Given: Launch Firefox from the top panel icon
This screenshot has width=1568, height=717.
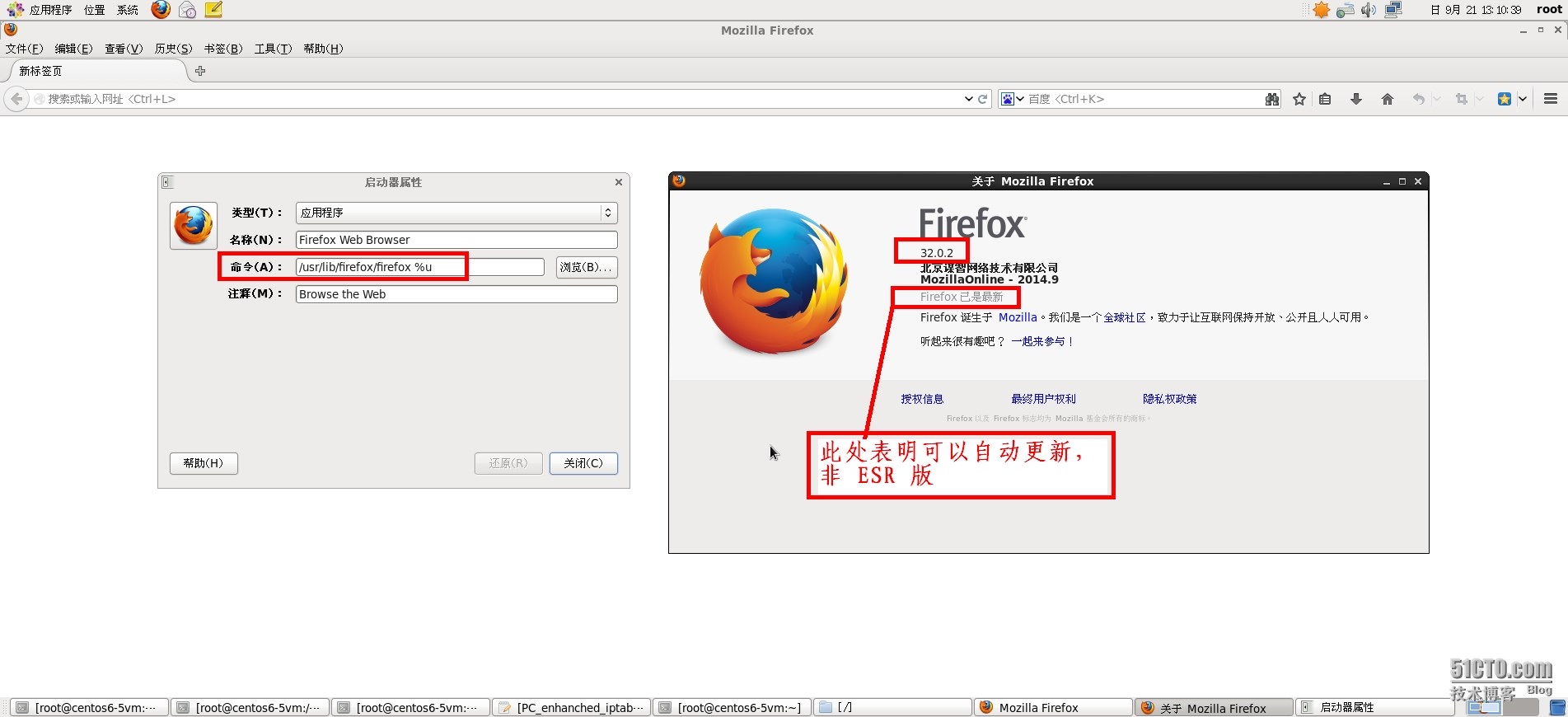Looking at the screenshot, I should point(161,10).
